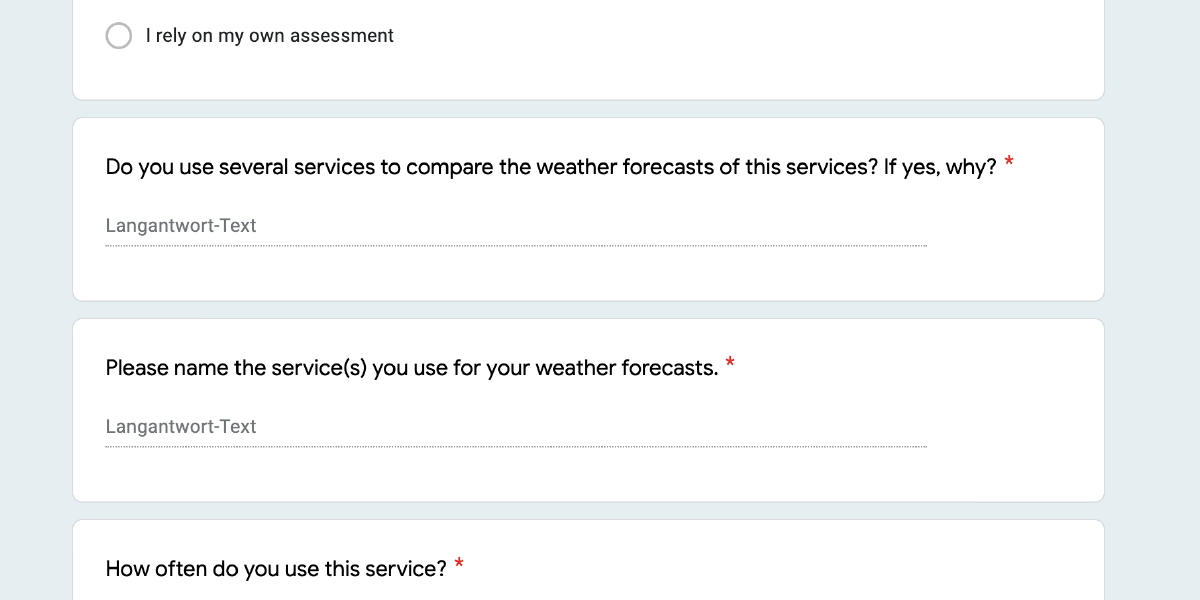Select the "I rely on my own assessment" radio button

coord(119,36)
